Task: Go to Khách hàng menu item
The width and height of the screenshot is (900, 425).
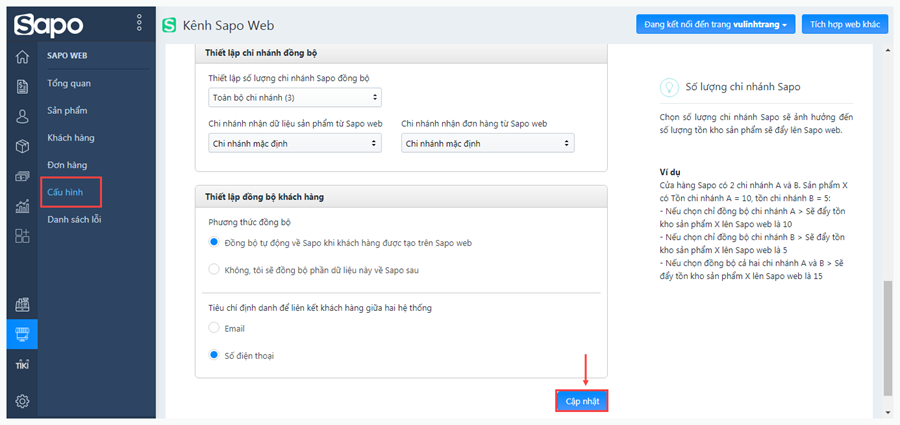Action: click(71, 138)
